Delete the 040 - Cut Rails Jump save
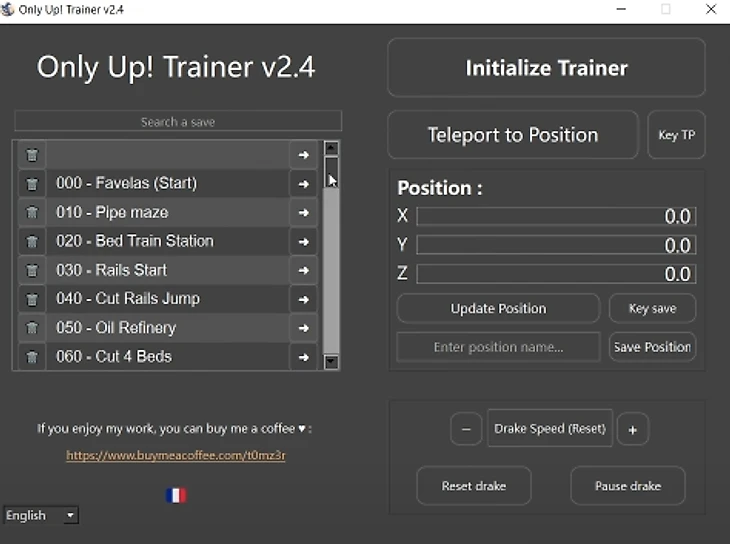Viewport: 730px width, 544px height. (x=32, y=299)
